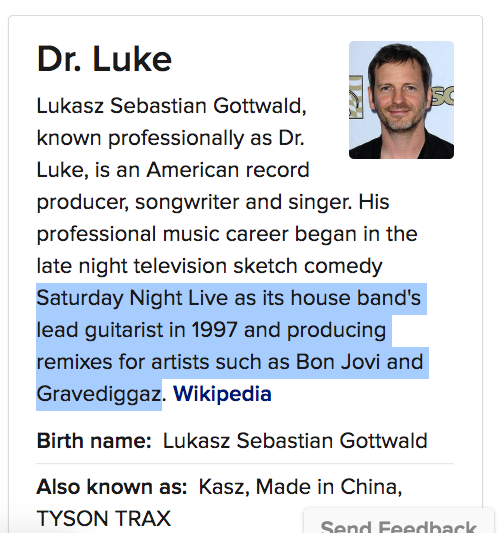Screen dimensions: 503x533
Task: Click 'Lukasz Sebastian Gottwald,' opening the description
Action: coord(172,106)
